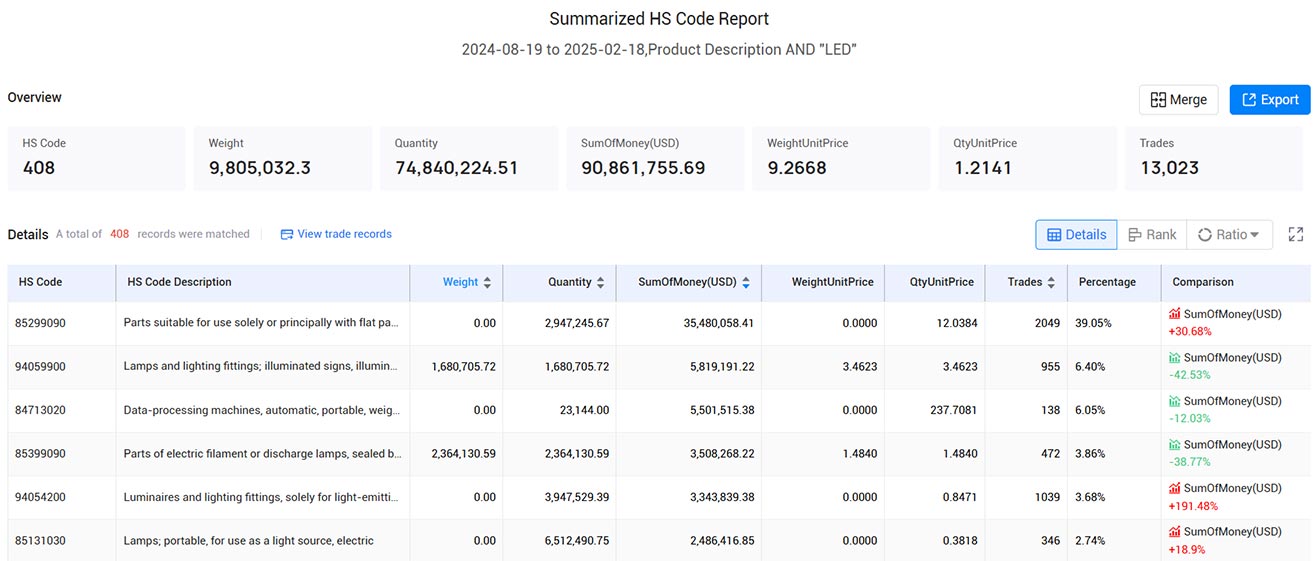1316x561 pixels.
Task: Click trades count 2049
Action: click(x=1045, y=323)
